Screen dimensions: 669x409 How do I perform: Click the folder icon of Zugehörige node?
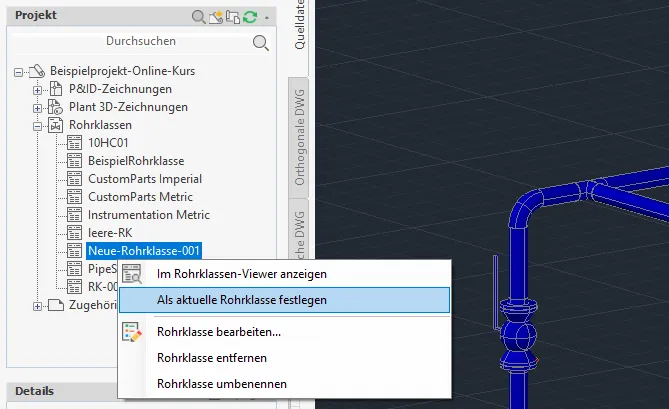(x=55, y=305)
